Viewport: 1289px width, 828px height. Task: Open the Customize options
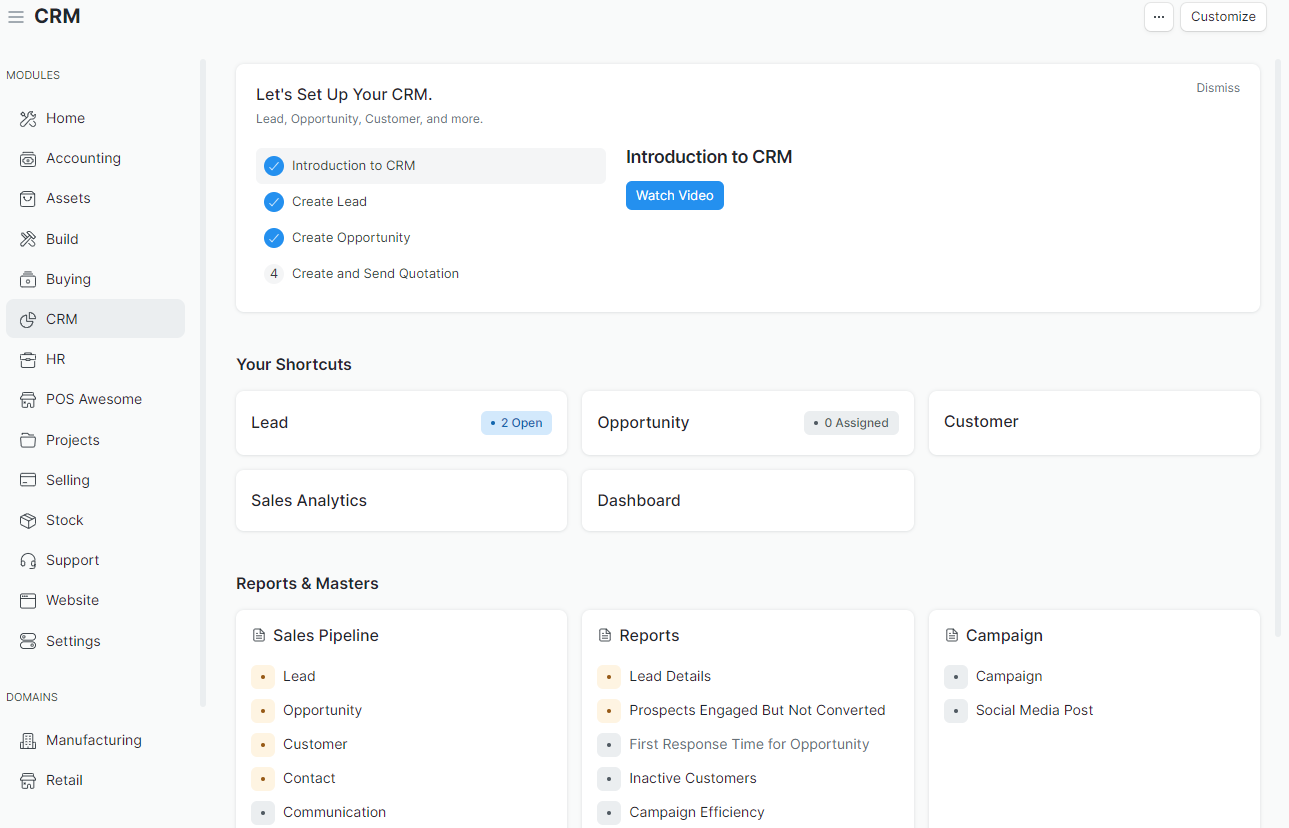[1222, 17]
